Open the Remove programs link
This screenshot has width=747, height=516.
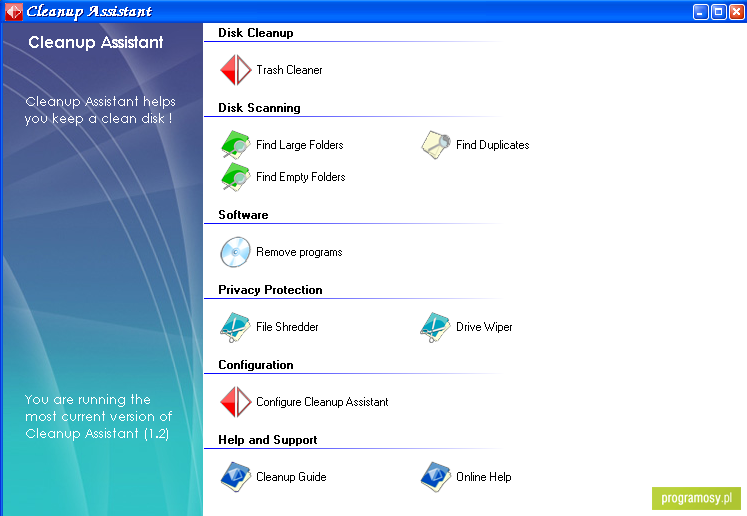pyautogui.click(x=299, y=252)
